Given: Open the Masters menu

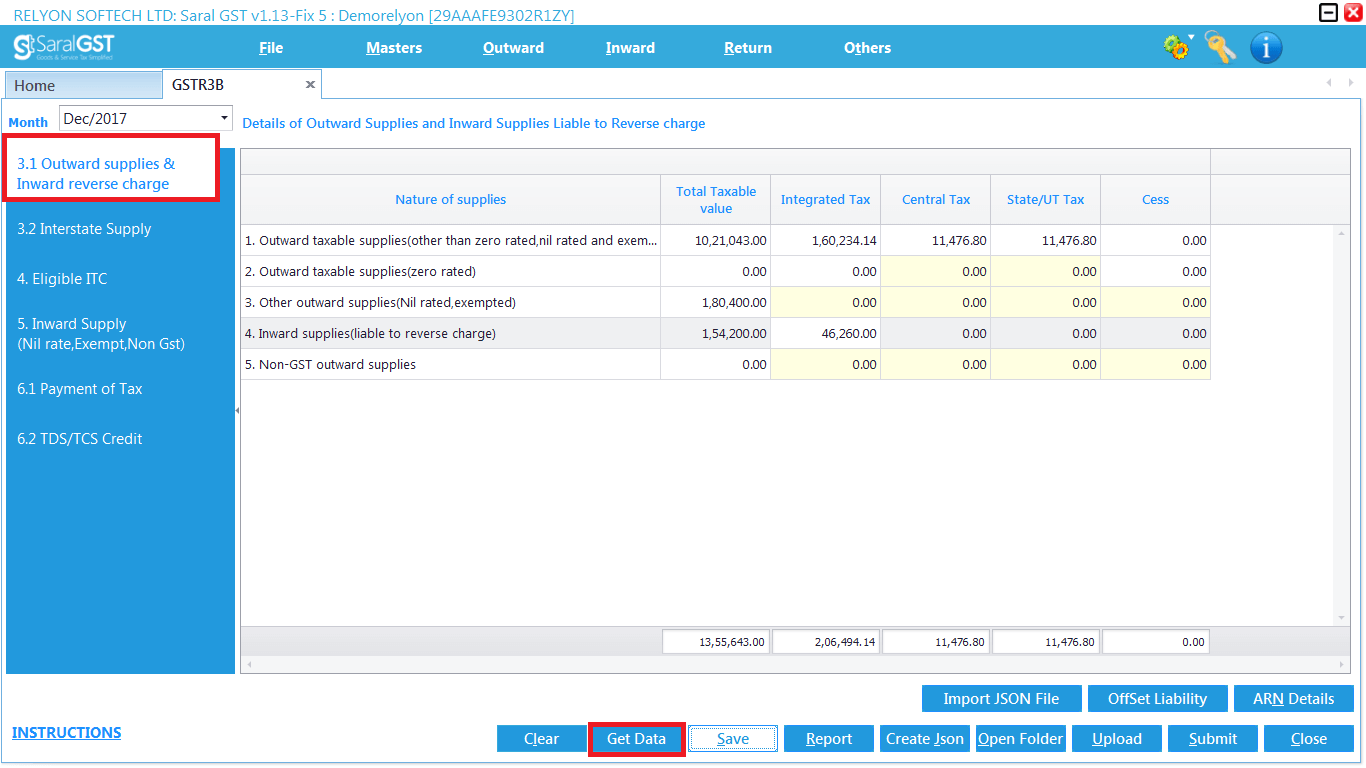Looking at the screenshot, I should click(x=394, y=48).
